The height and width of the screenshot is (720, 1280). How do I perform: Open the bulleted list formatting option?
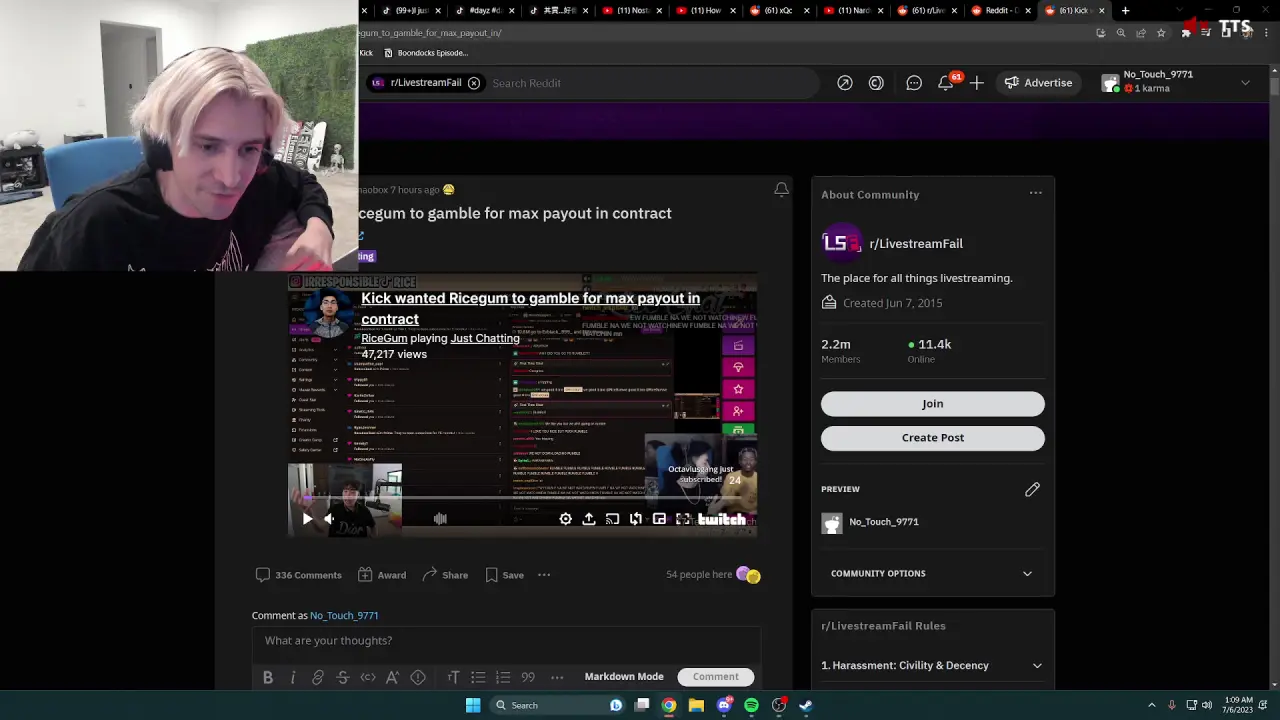point(478,677)
